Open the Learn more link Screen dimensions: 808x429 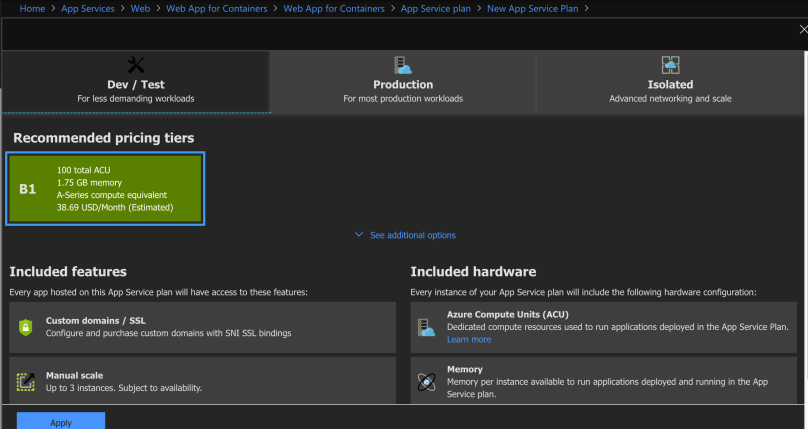pos(469,340)
